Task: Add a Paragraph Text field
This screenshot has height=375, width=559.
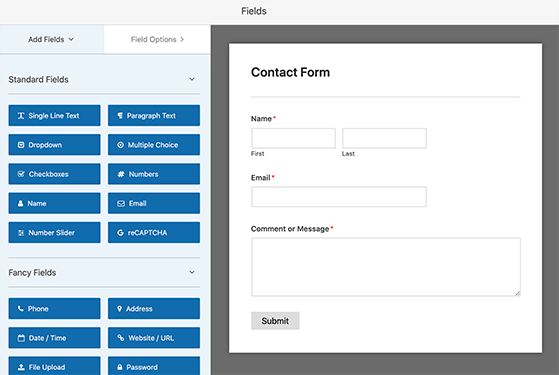Action: (154, 115)
